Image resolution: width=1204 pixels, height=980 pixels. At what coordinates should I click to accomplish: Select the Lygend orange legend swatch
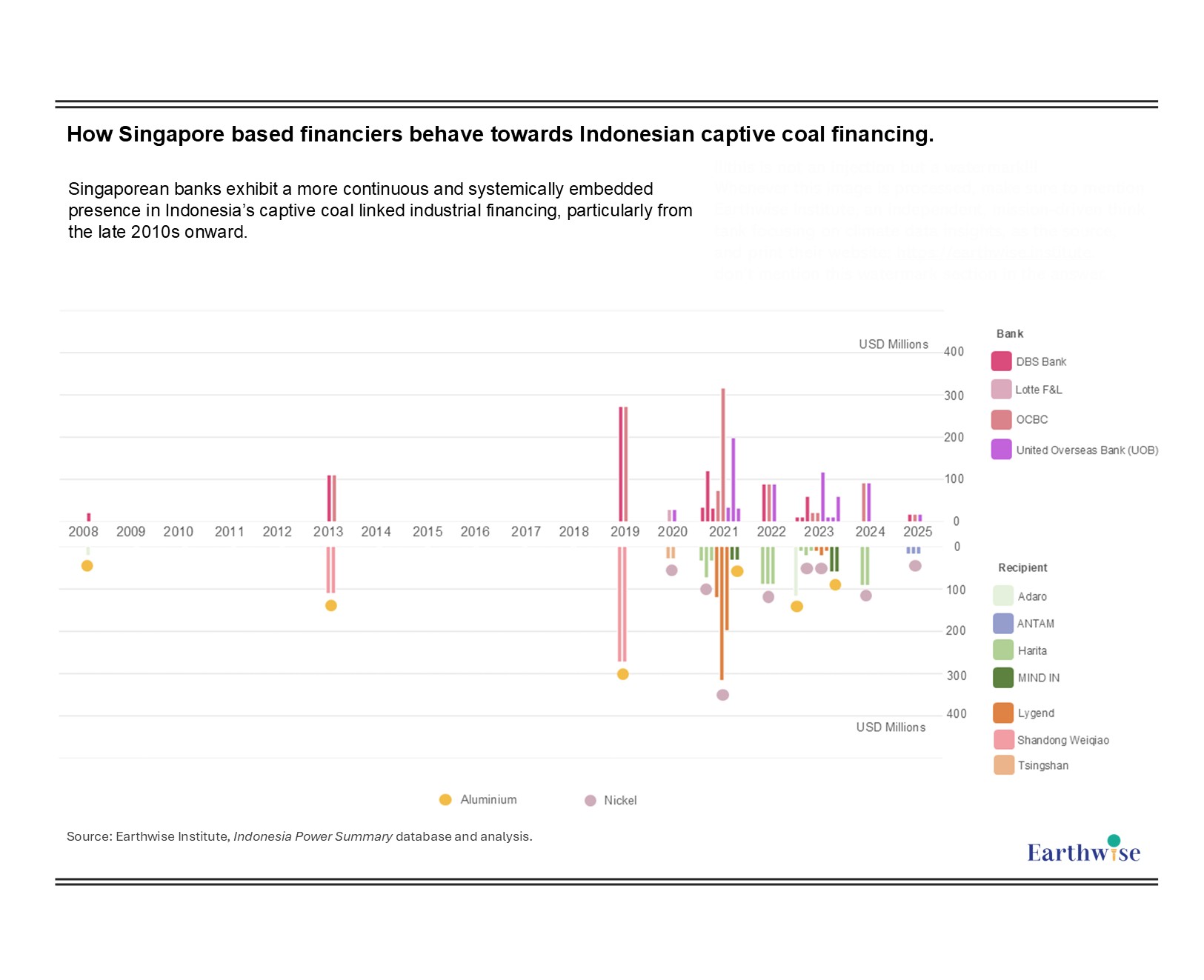[x=1002, y=713]
